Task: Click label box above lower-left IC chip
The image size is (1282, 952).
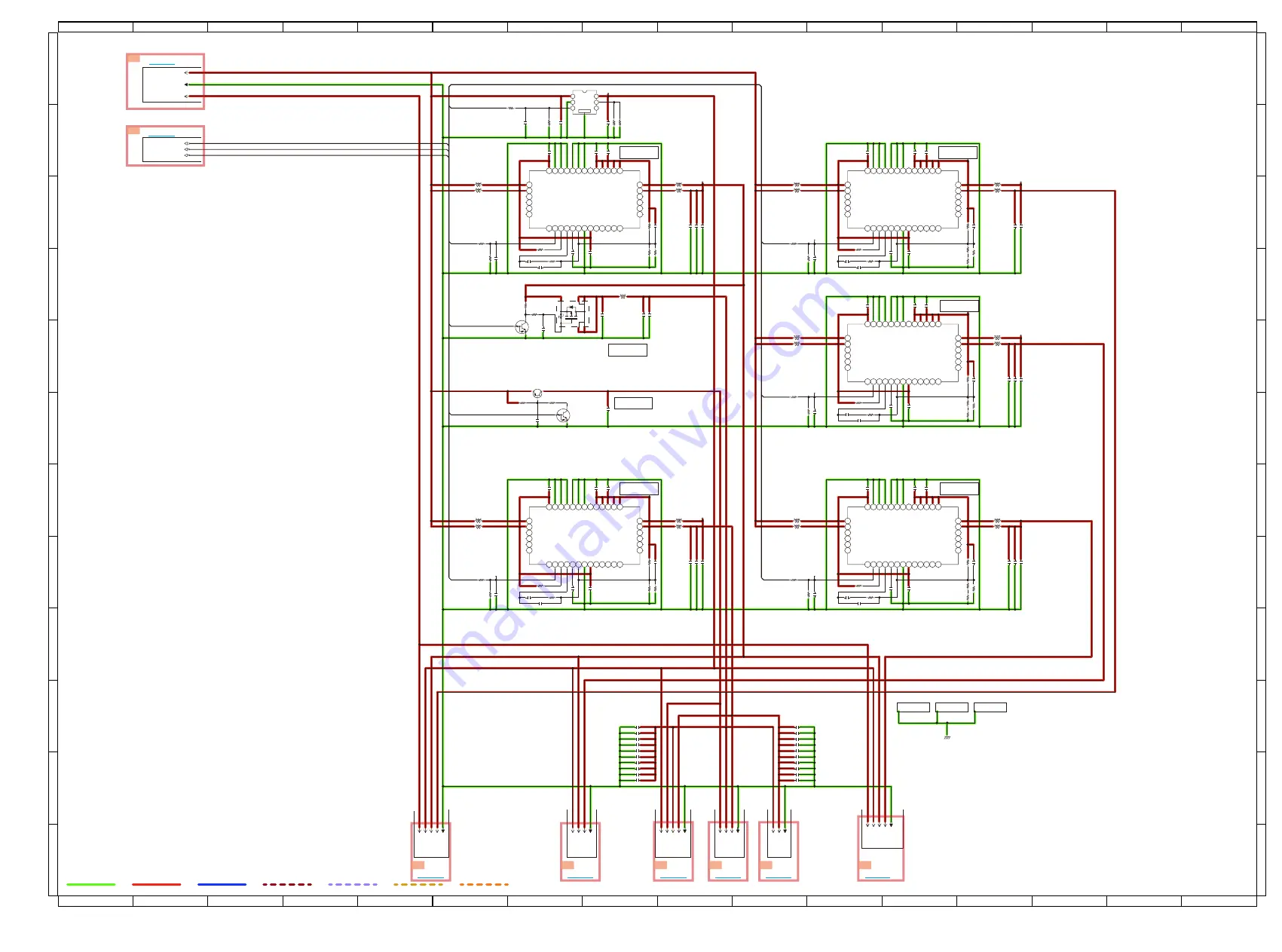Action: [x=639, y=488]
